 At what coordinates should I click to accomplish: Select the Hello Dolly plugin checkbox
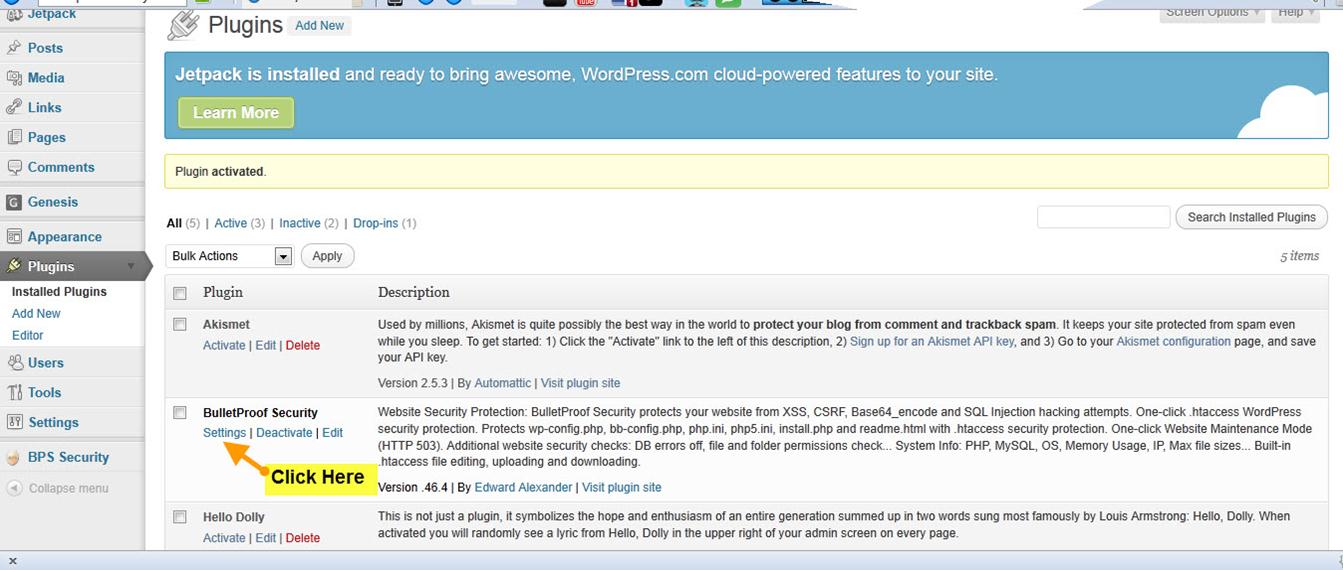pos(180,517)
